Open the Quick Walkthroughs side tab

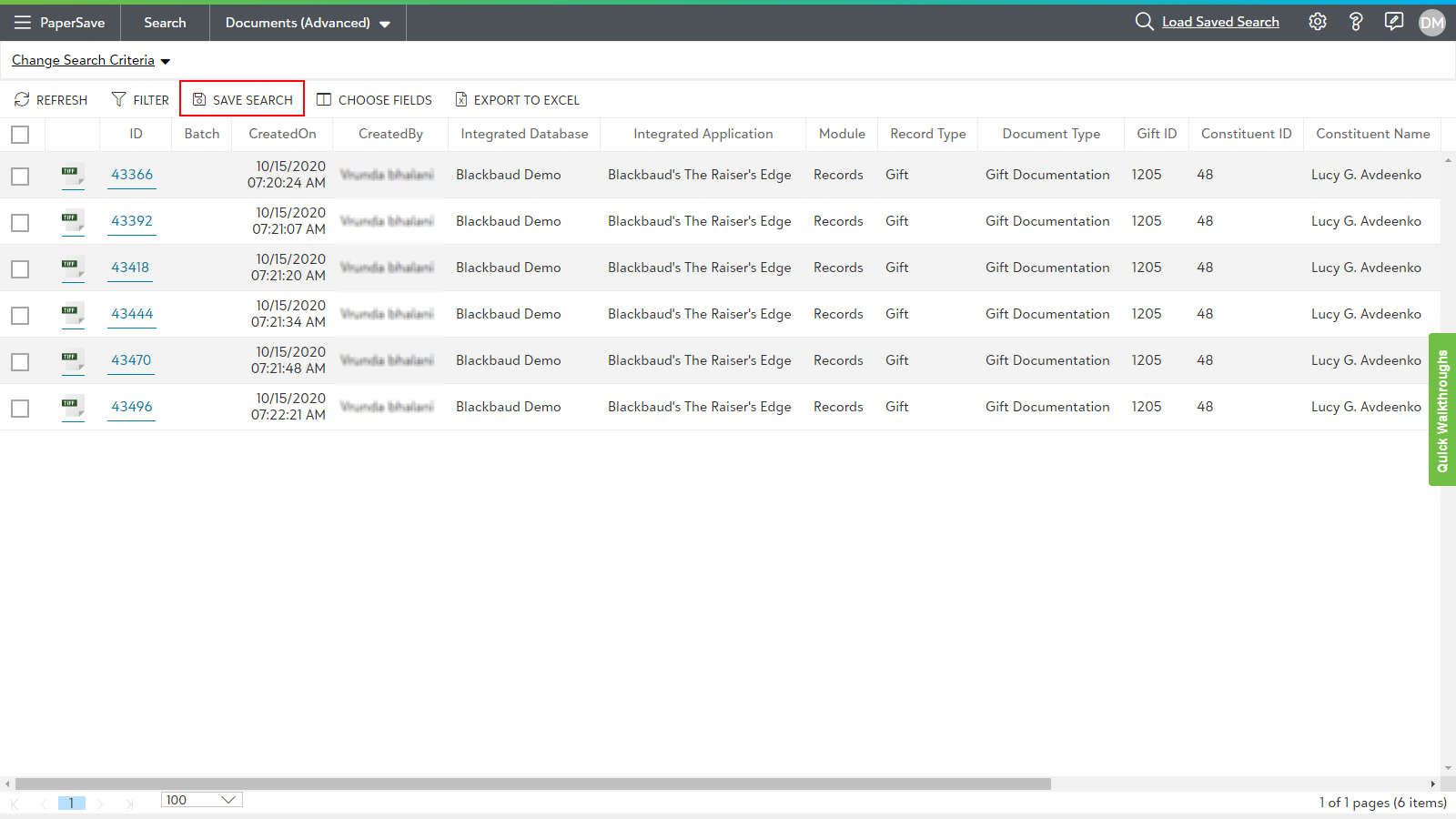click(1441, 409)
